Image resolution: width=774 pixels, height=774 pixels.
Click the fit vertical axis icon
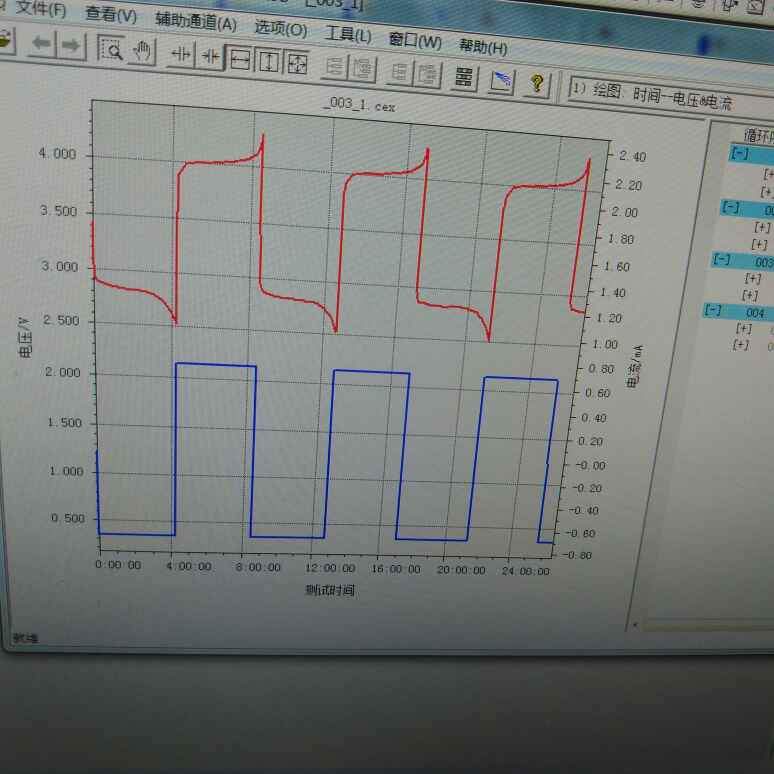point(269,62)
